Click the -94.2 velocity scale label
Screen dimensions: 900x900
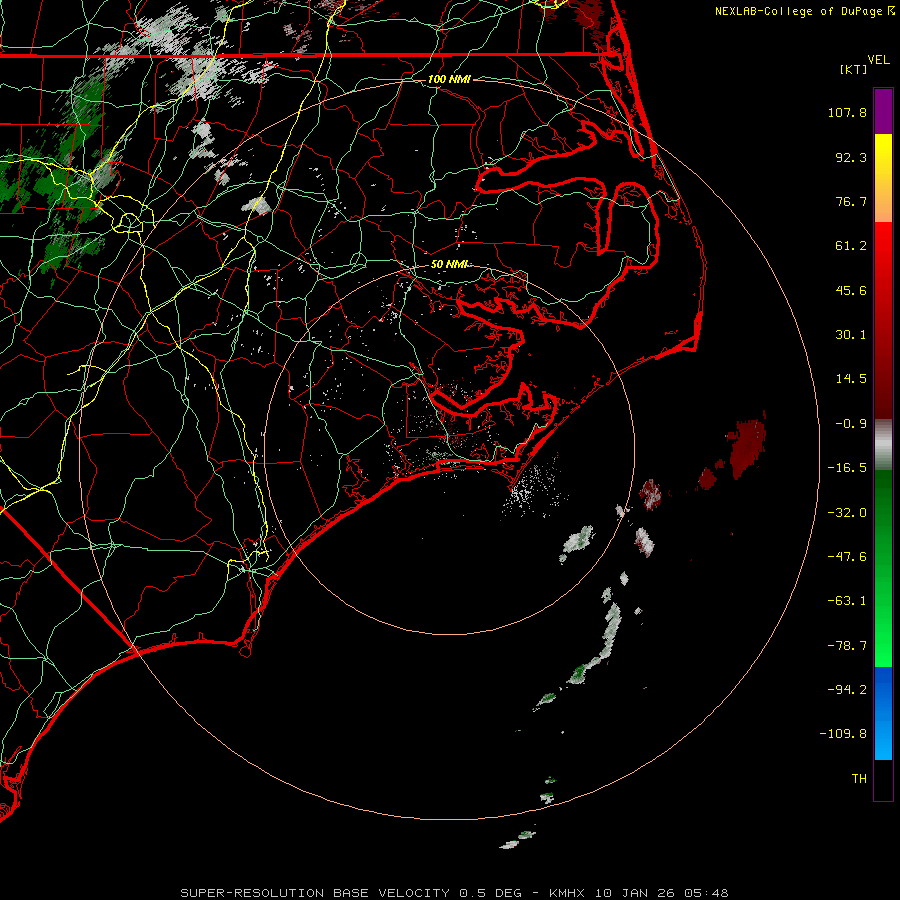[x=847, y=690]
